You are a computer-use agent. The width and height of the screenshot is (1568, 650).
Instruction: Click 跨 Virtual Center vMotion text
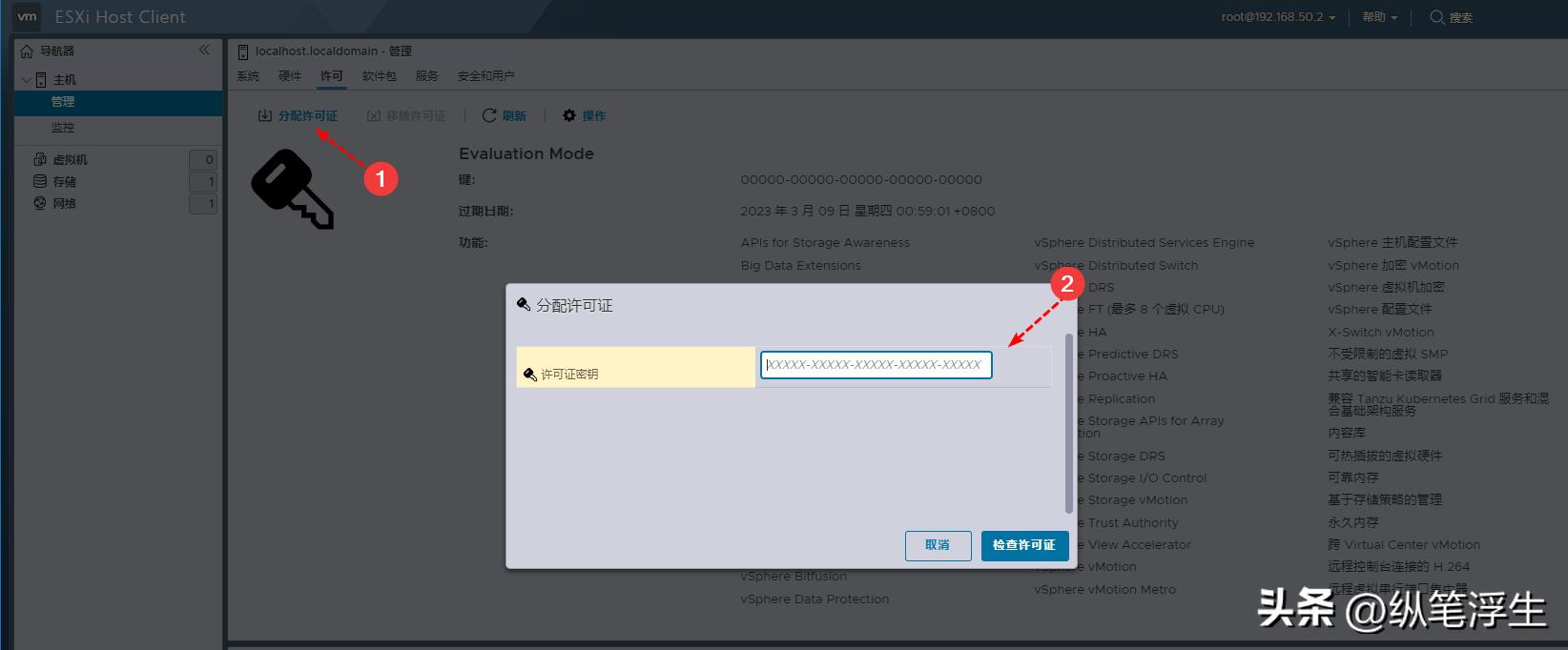[1404, 545]
